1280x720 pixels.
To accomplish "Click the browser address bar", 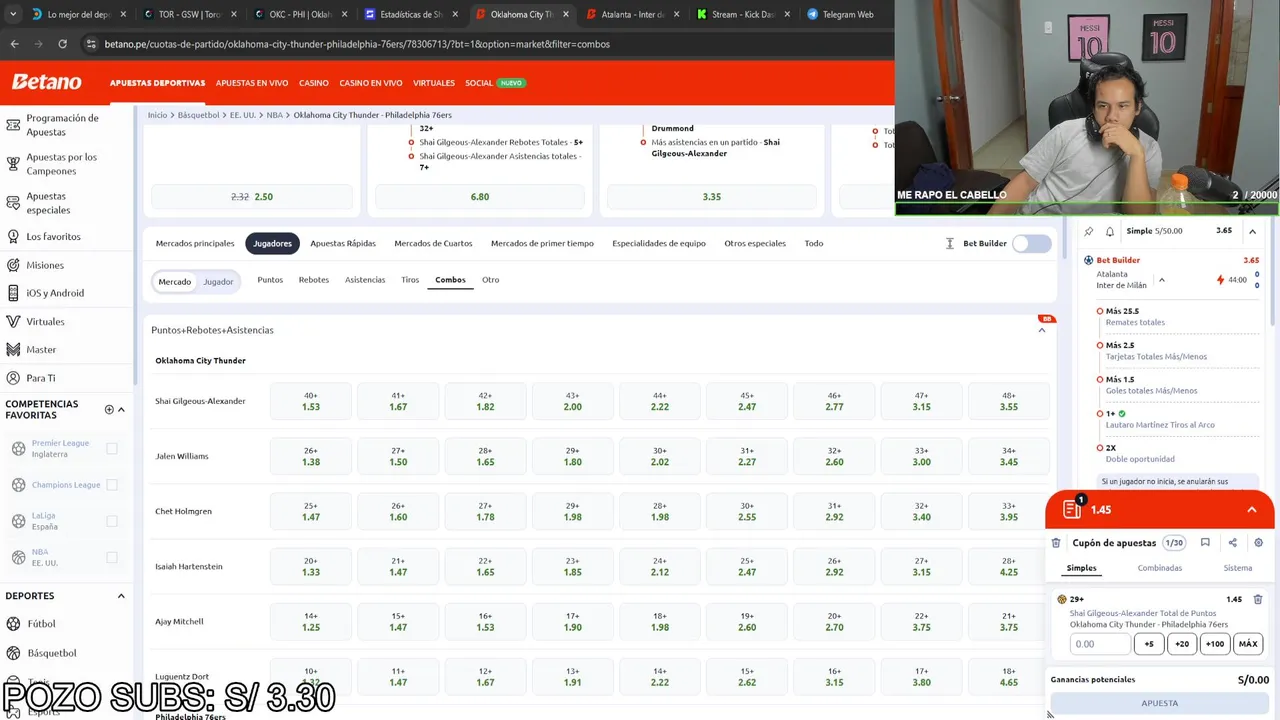I will click(480, 44).
